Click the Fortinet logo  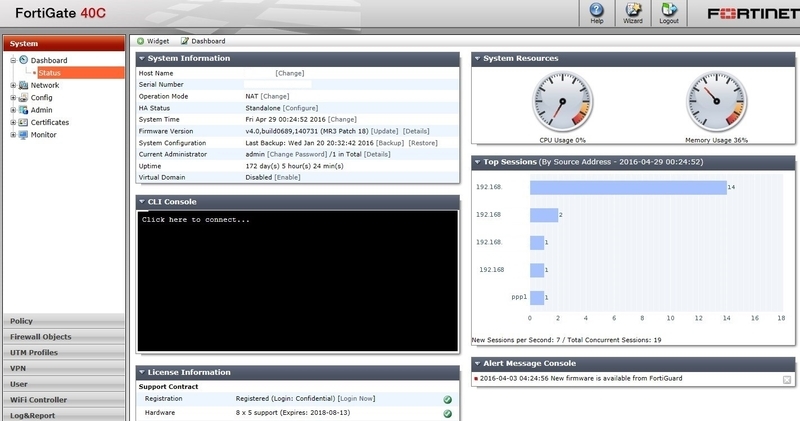(x=753, y=14)
